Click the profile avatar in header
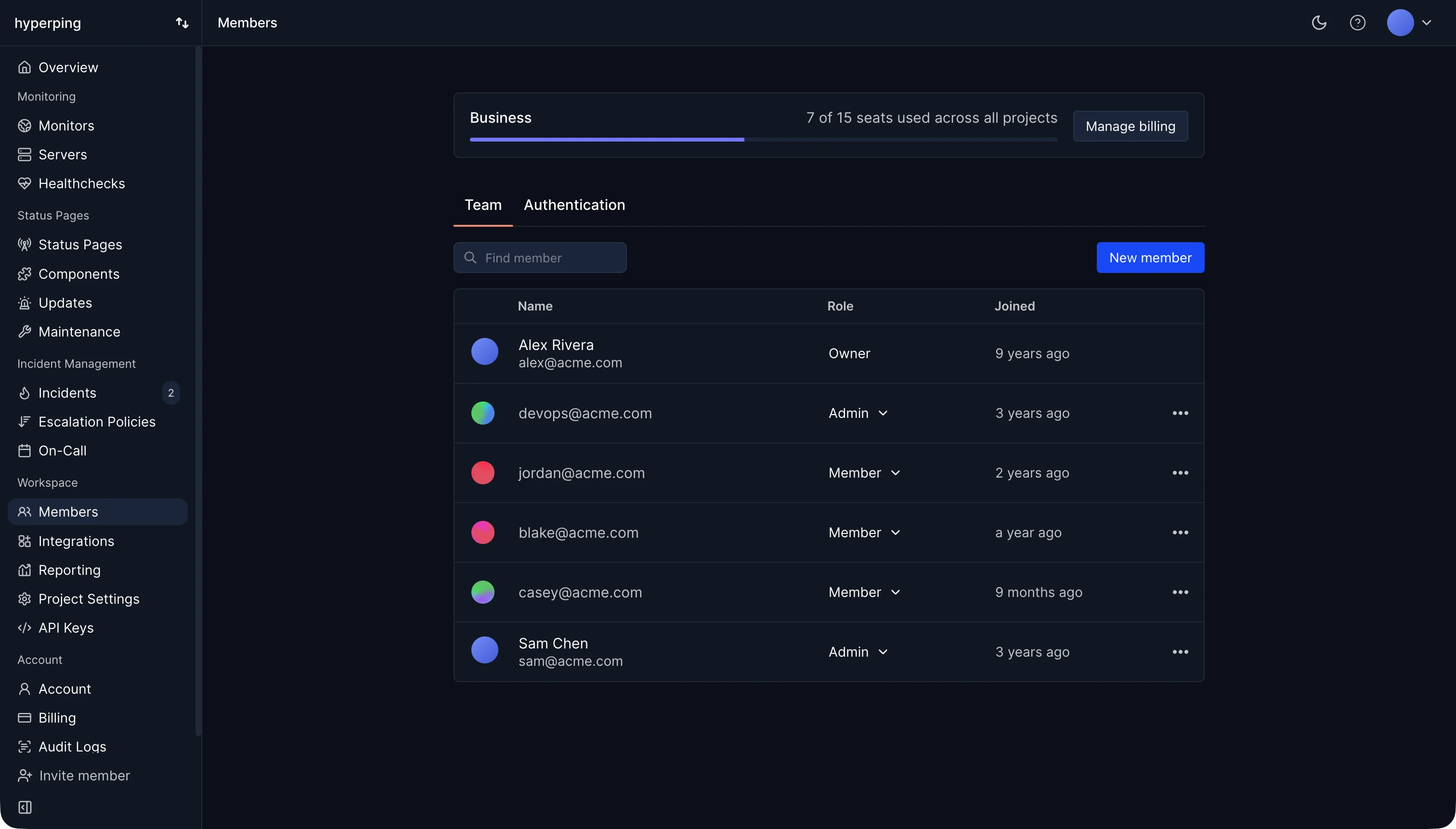Image resolution: width=1456 pixels, height=829 pixels. tap(1400, 23)
